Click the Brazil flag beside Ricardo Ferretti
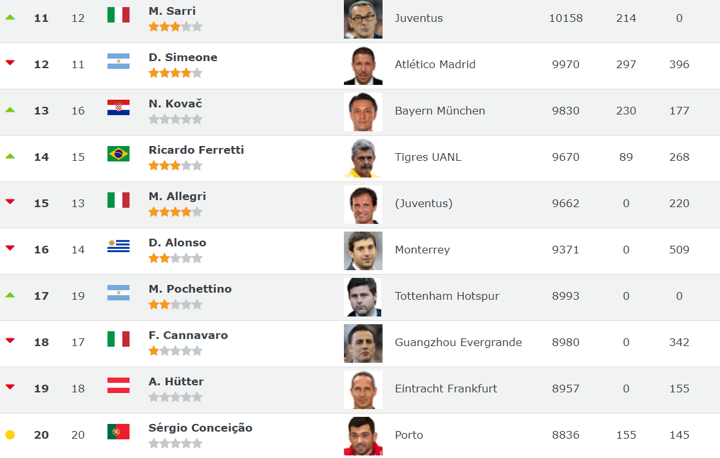Viewport: 720px width, 458px height. (x=118, y=154)
